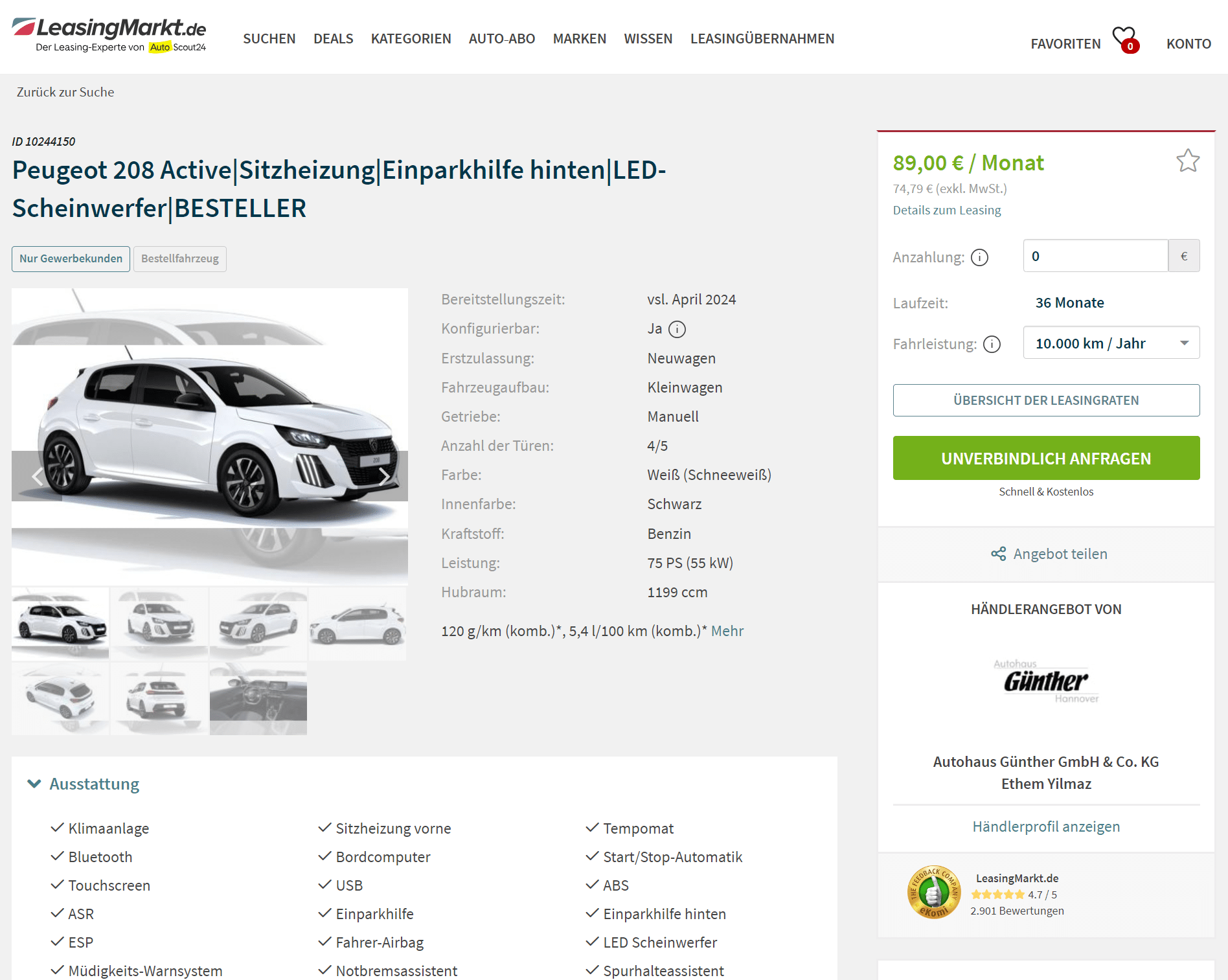The width and height of the screenshot is (1228, 980).
Task: Click 'Sitzheizung vorne' equipment entry
Action: point(393,828)
